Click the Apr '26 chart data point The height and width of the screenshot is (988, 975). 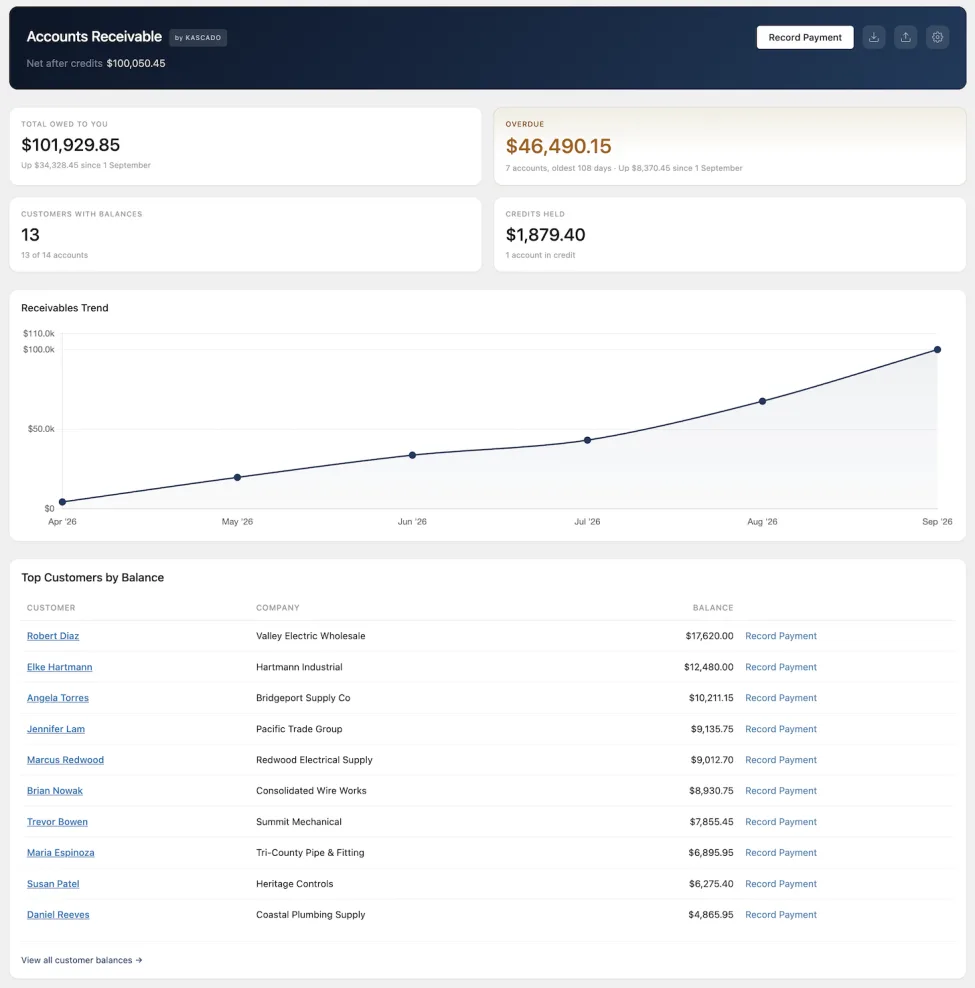click(62, 502)
